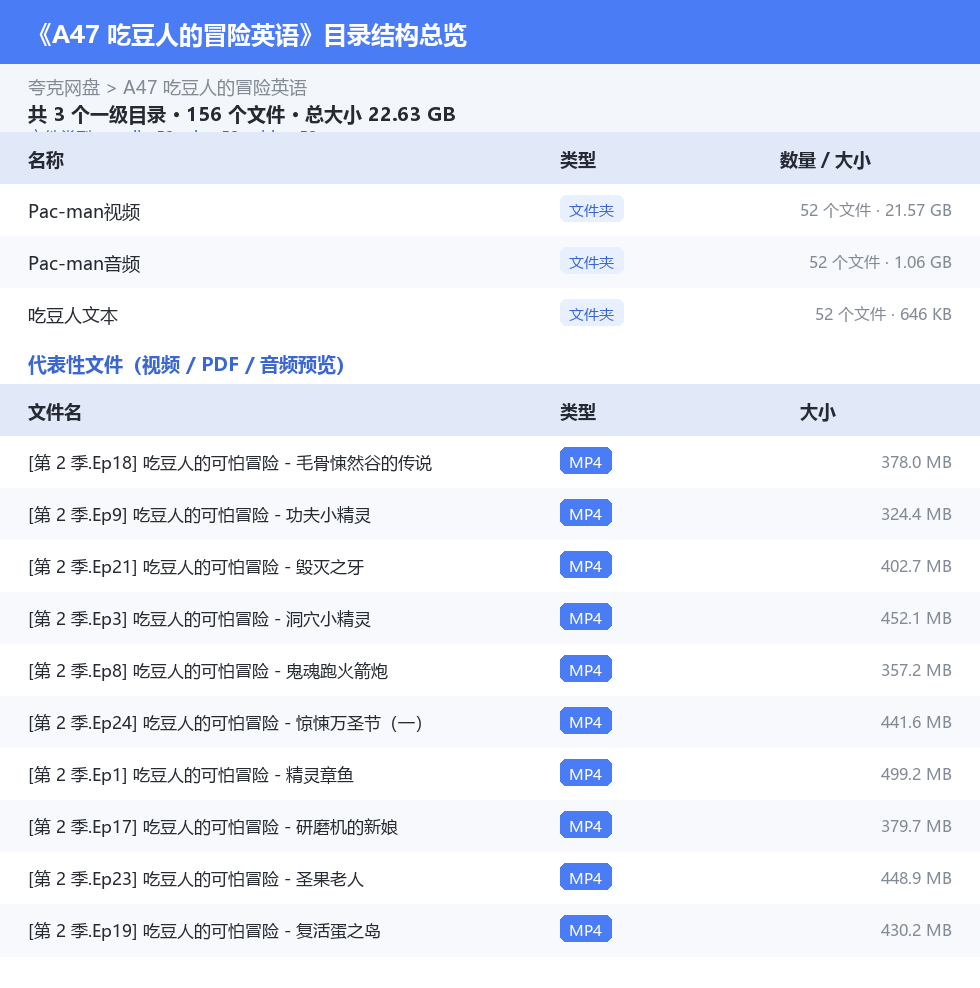Click the MP4 badge on the Ep23 row
This screenshot has height=988, width=980.
tap(585, 878)
